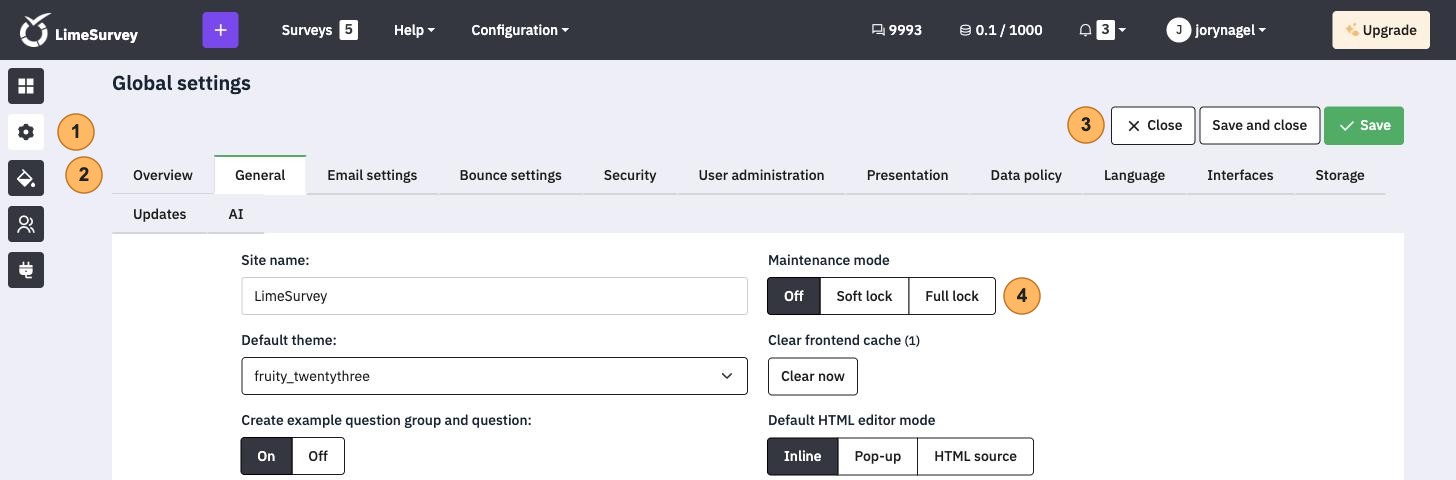Switch to the Storage tab
1456x480 pixels.
coord(1340,175)
